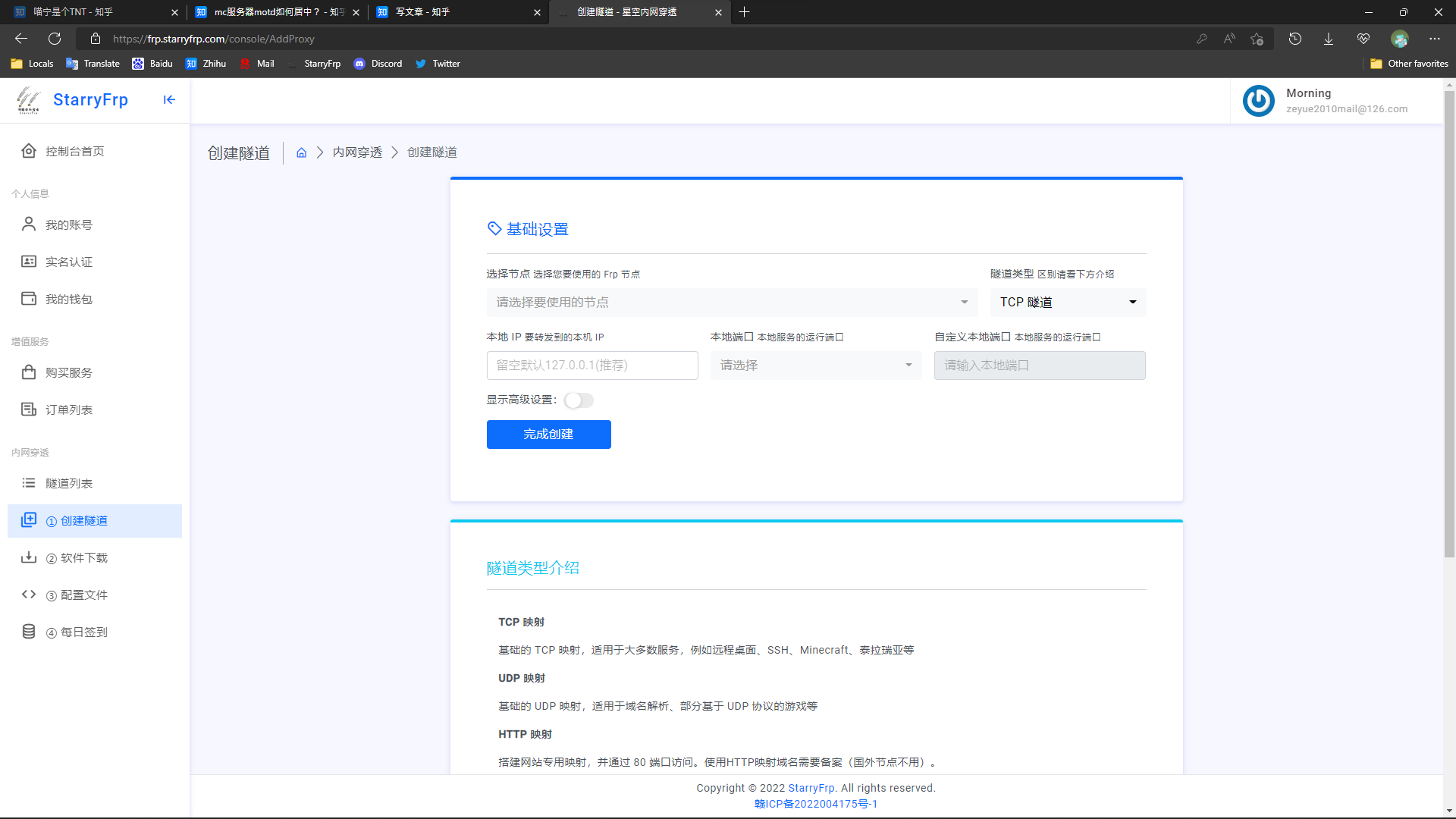This screenshot has width=1456, height=819.
Task: Go to 购买服务 purchase page
Action: (x=68, y=372)
